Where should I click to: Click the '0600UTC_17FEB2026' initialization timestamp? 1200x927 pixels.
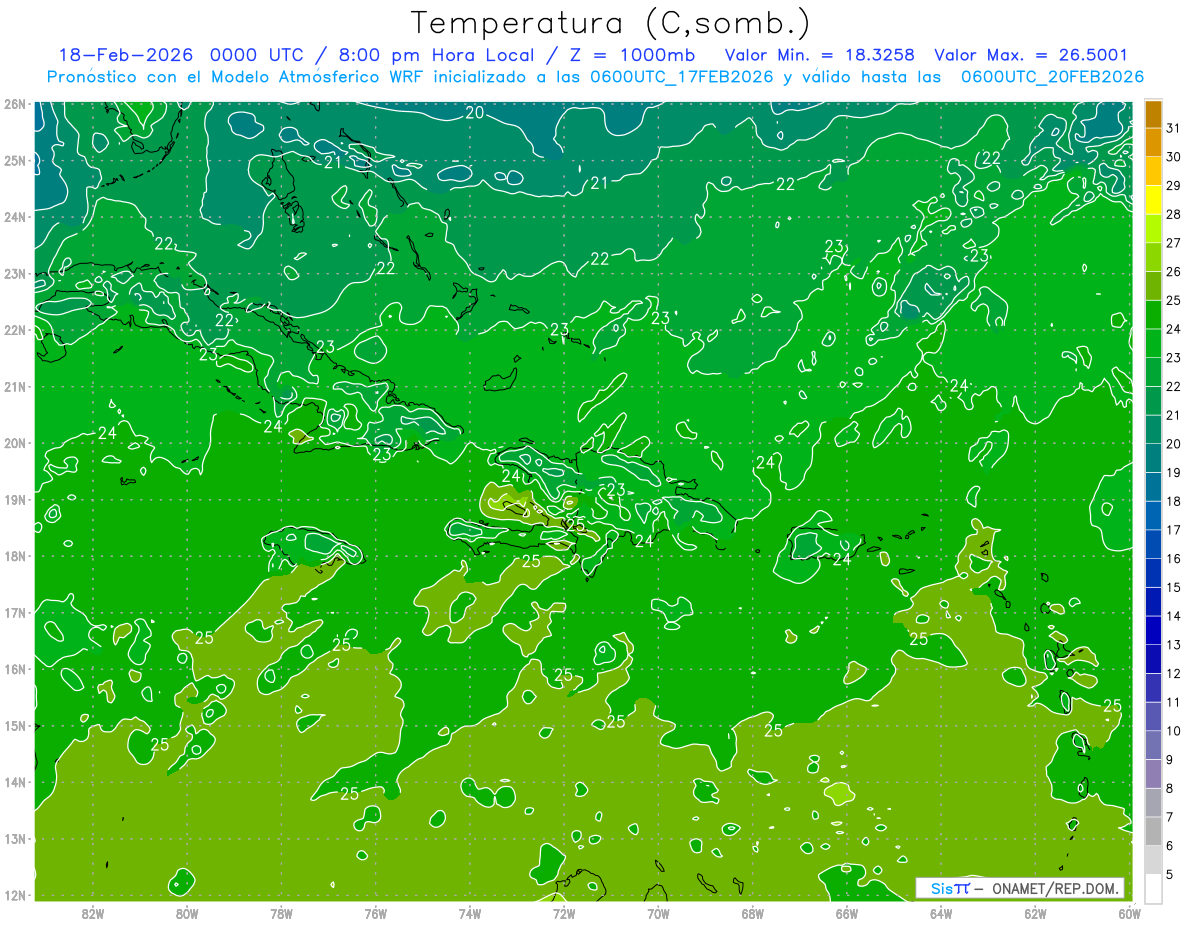click(682, 77)
